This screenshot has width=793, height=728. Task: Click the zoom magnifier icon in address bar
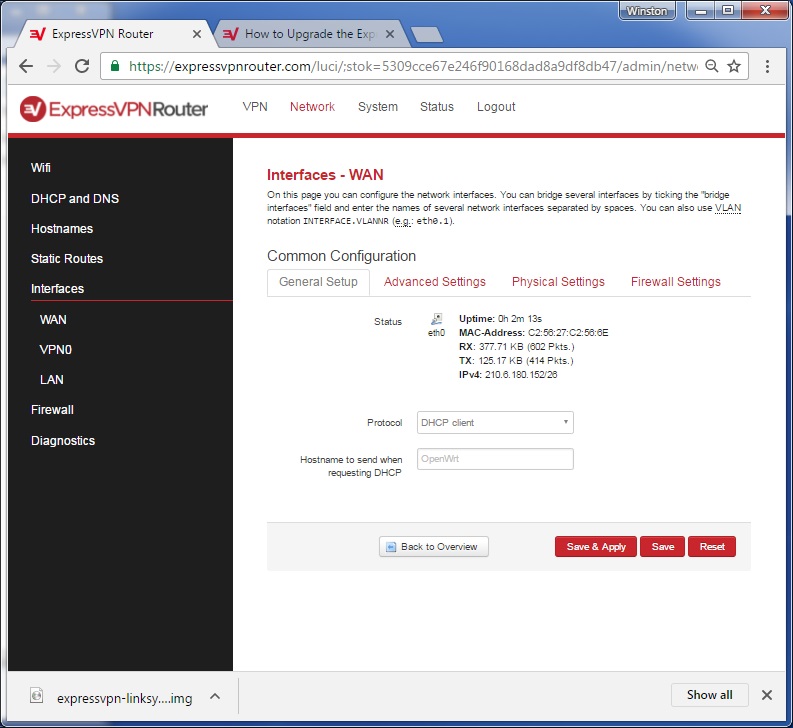711,66
